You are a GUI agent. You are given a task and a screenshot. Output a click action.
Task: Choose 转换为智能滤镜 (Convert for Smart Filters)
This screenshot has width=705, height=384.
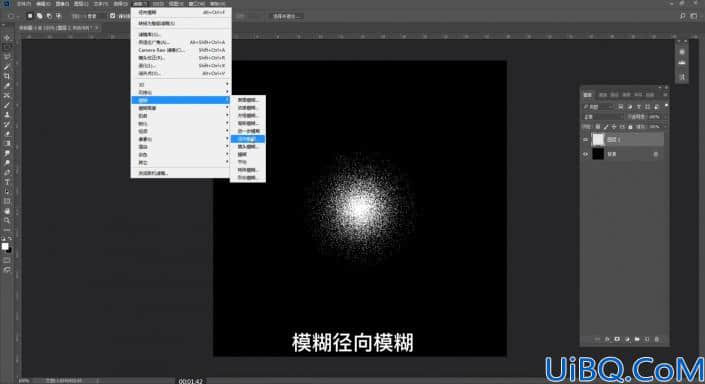pos(181,23)
